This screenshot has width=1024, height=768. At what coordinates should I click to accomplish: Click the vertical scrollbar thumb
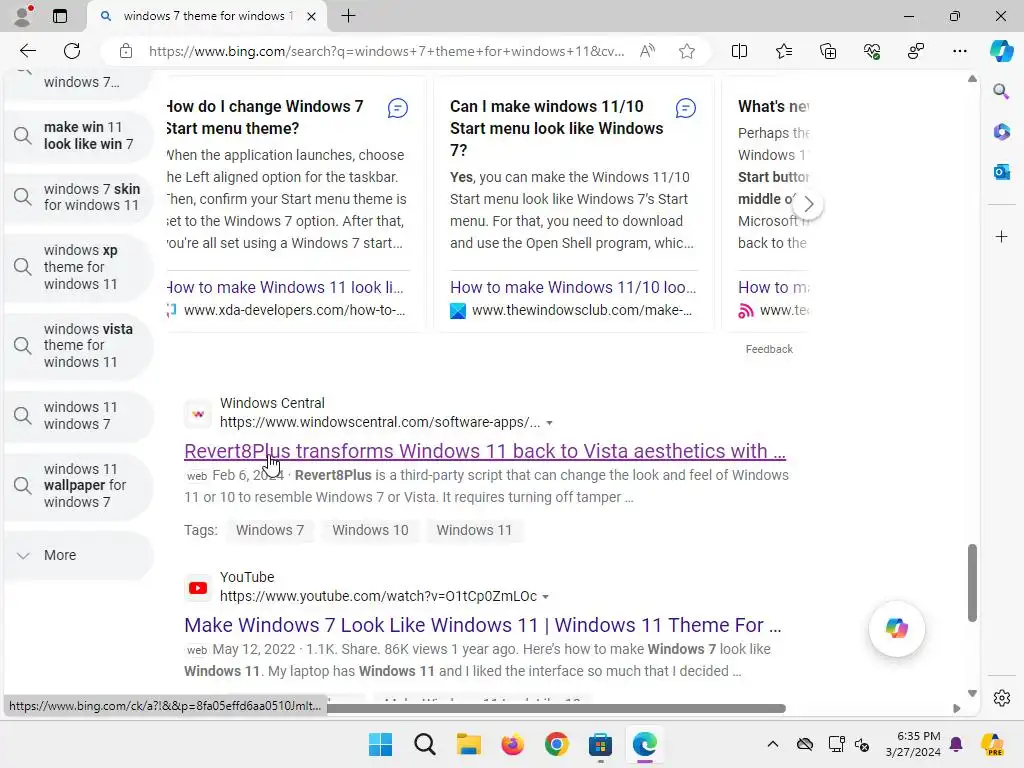(972, 583)
